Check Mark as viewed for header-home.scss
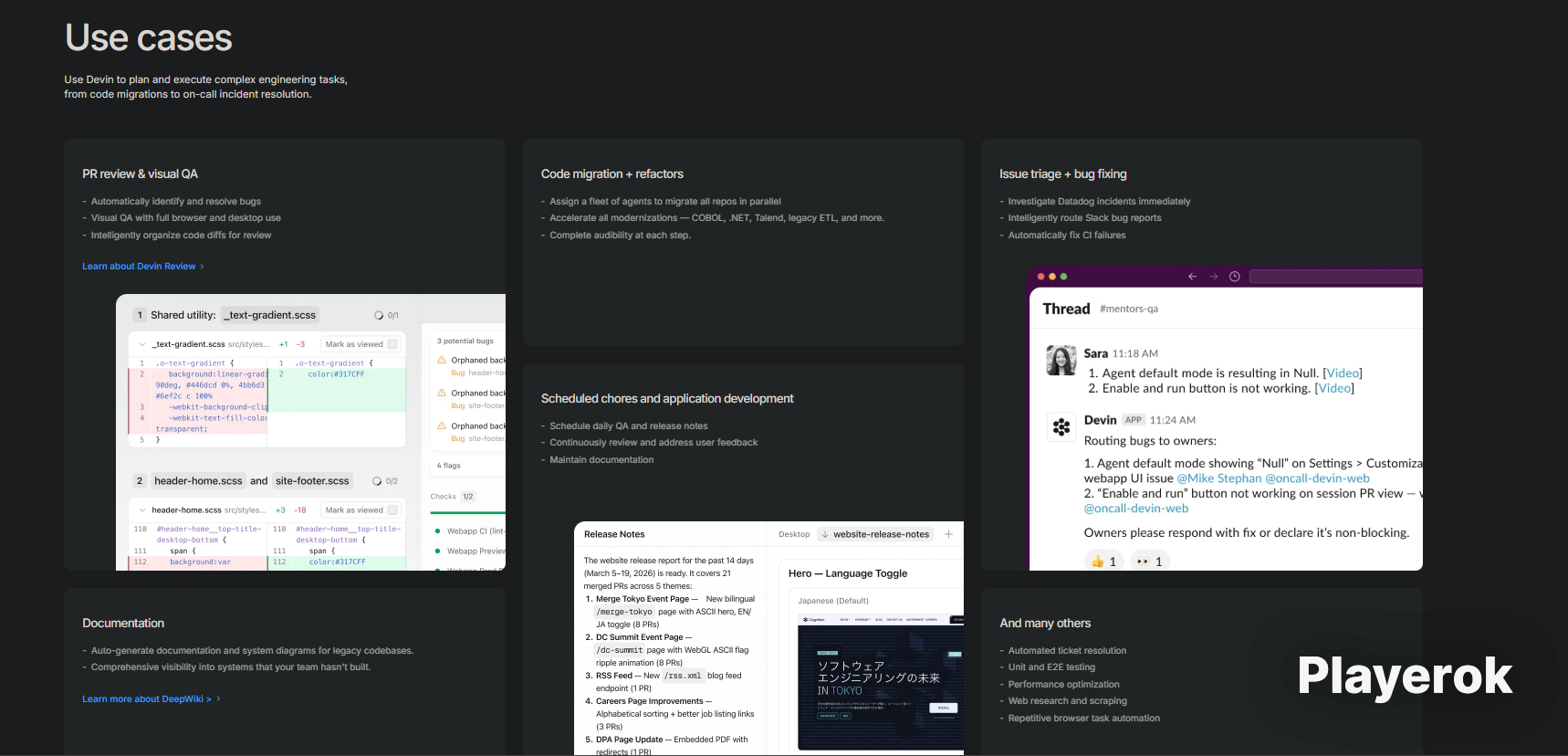Image resolution: width=1568 pixels, height=756 pixels. click(392, 510)
